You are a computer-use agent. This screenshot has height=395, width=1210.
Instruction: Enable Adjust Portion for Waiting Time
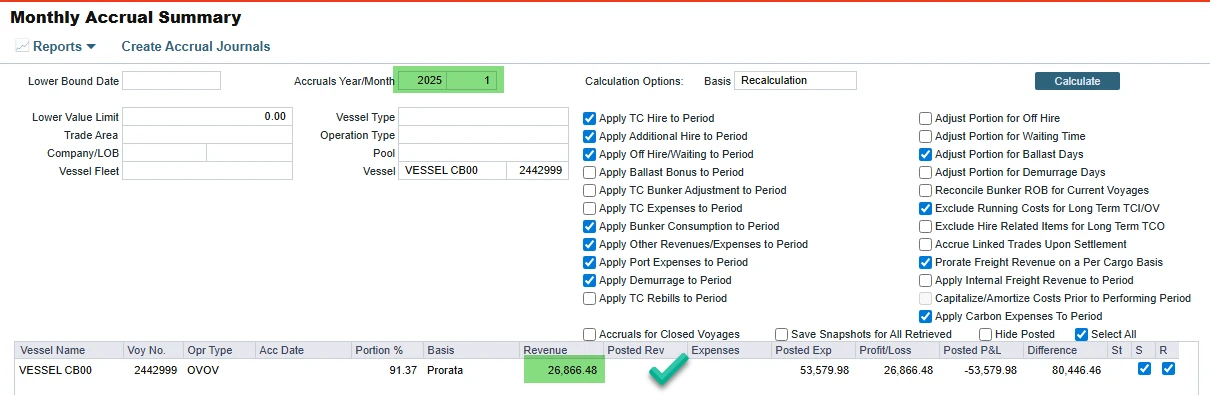(926, 136)
